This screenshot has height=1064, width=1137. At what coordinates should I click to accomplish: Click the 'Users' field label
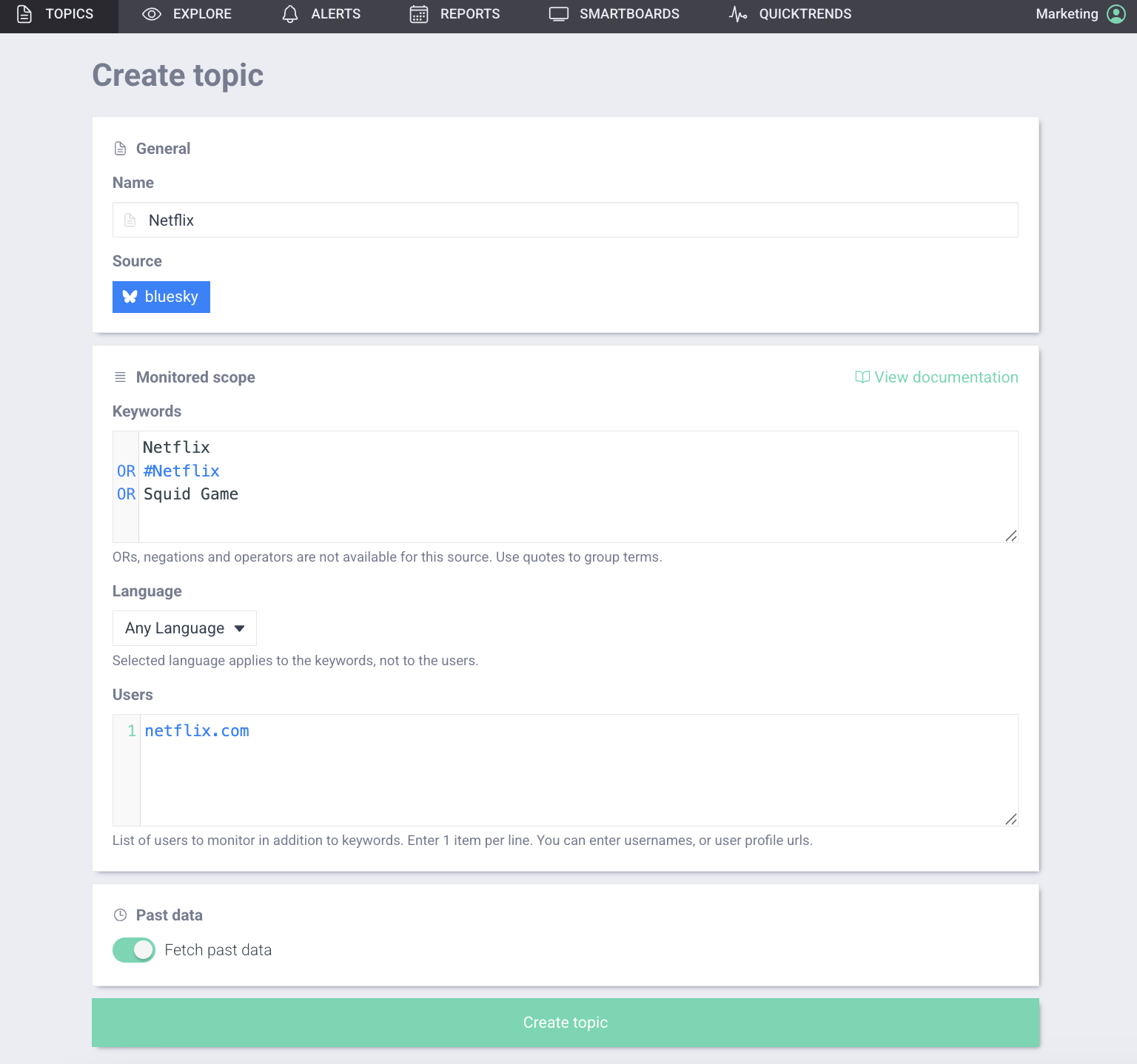[x=133, y=695]
